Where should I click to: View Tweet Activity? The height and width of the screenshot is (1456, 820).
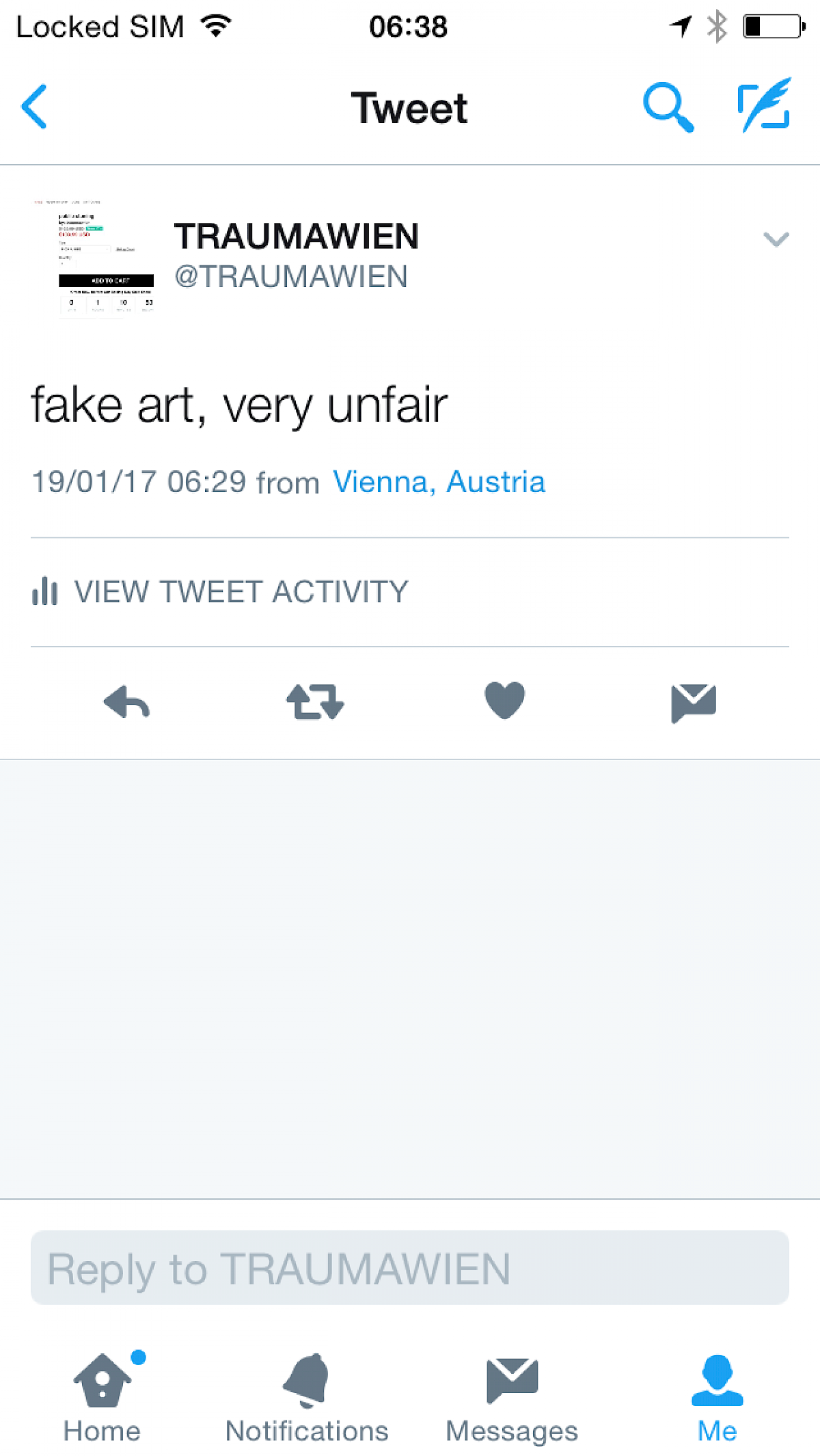tap(220, 591)
